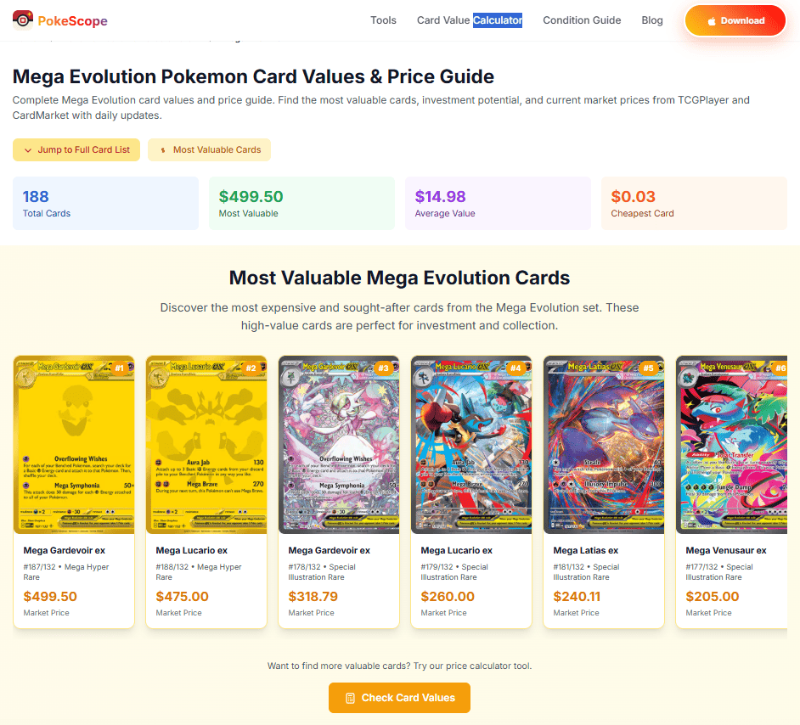Click the #3 rank badge on pink Gardevoir card

[383, 368]
